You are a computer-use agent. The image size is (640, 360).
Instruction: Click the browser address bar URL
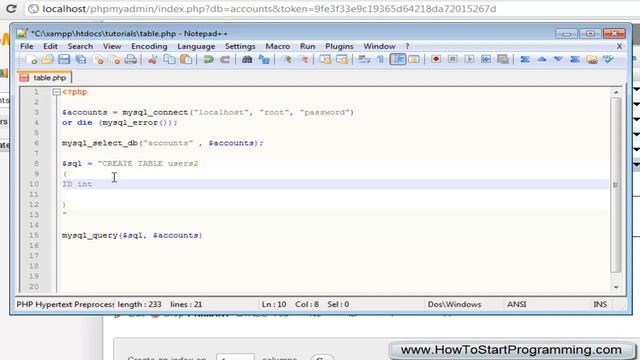coord(269,9)
